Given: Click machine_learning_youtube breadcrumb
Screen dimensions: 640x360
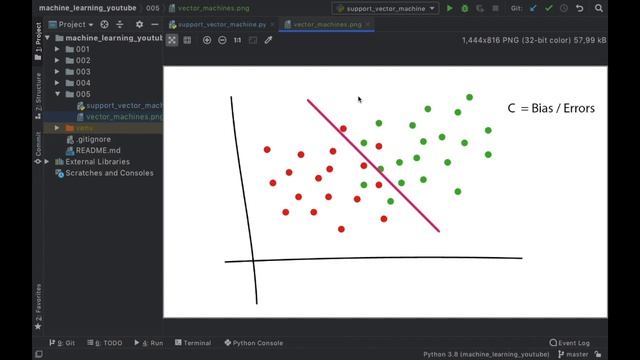Looking at the screenshot, I should pos(87,8).
